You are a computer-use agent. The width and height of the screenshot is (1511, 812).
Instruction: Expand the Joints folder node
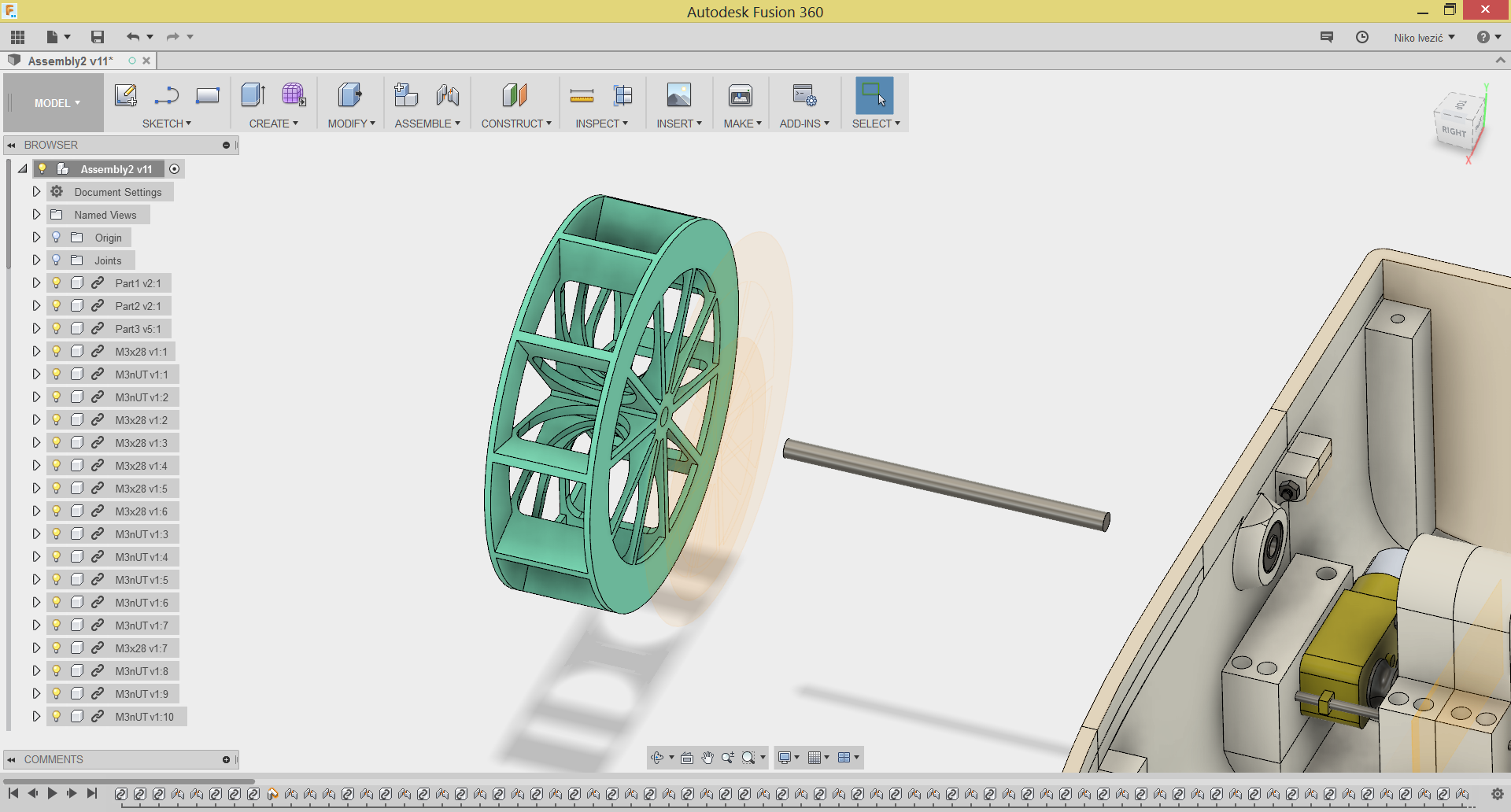[36, 260]
